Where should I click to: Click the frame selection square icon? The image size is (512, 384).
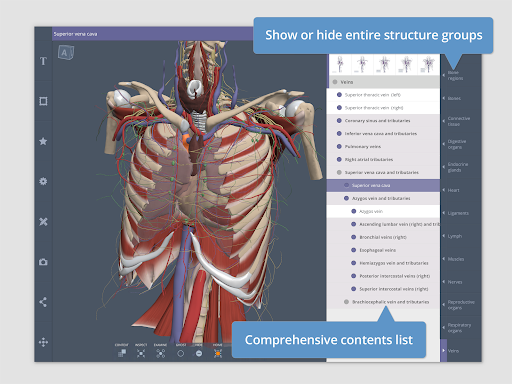click(x=43, y=101)
